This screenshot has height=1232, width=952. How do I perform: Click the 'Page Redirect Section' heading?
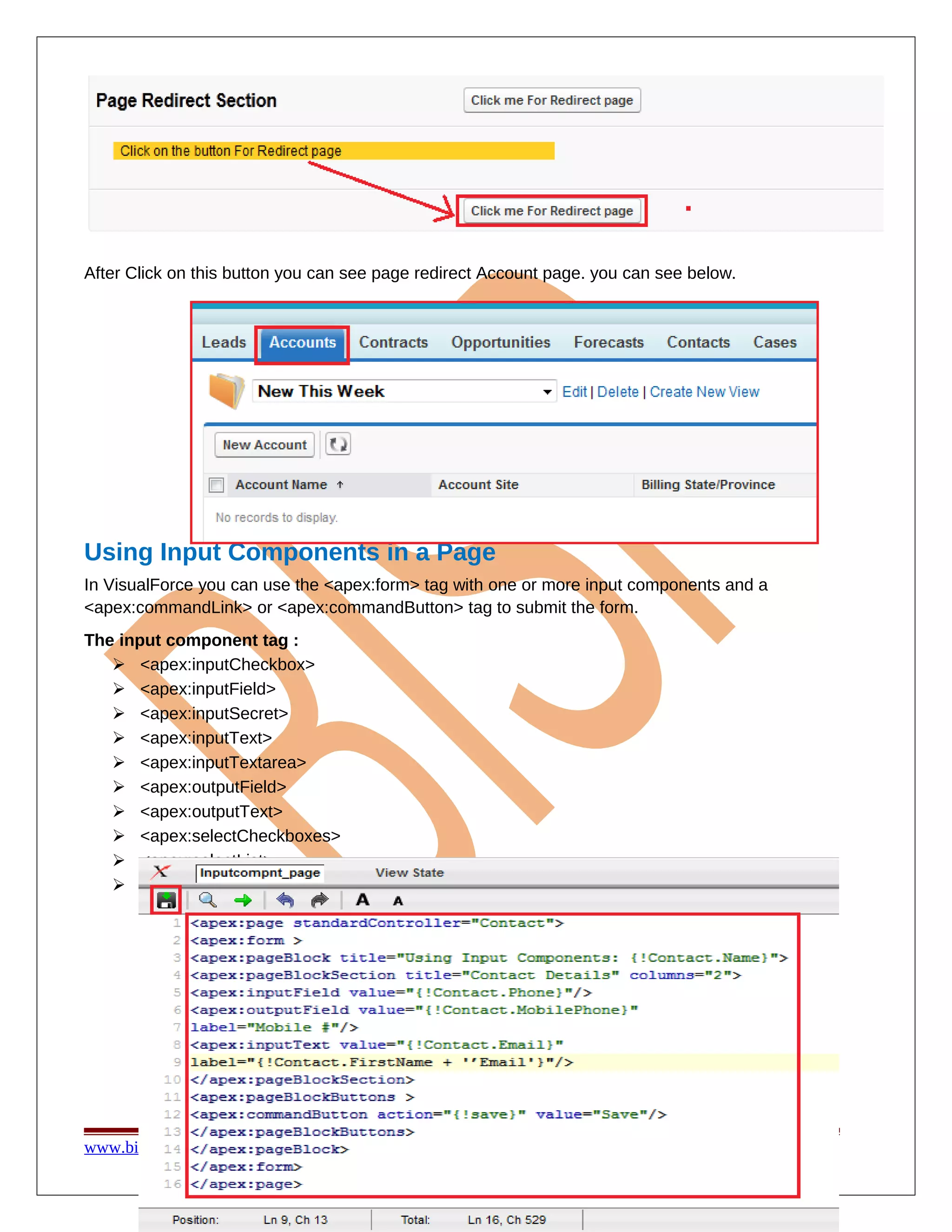186,100
